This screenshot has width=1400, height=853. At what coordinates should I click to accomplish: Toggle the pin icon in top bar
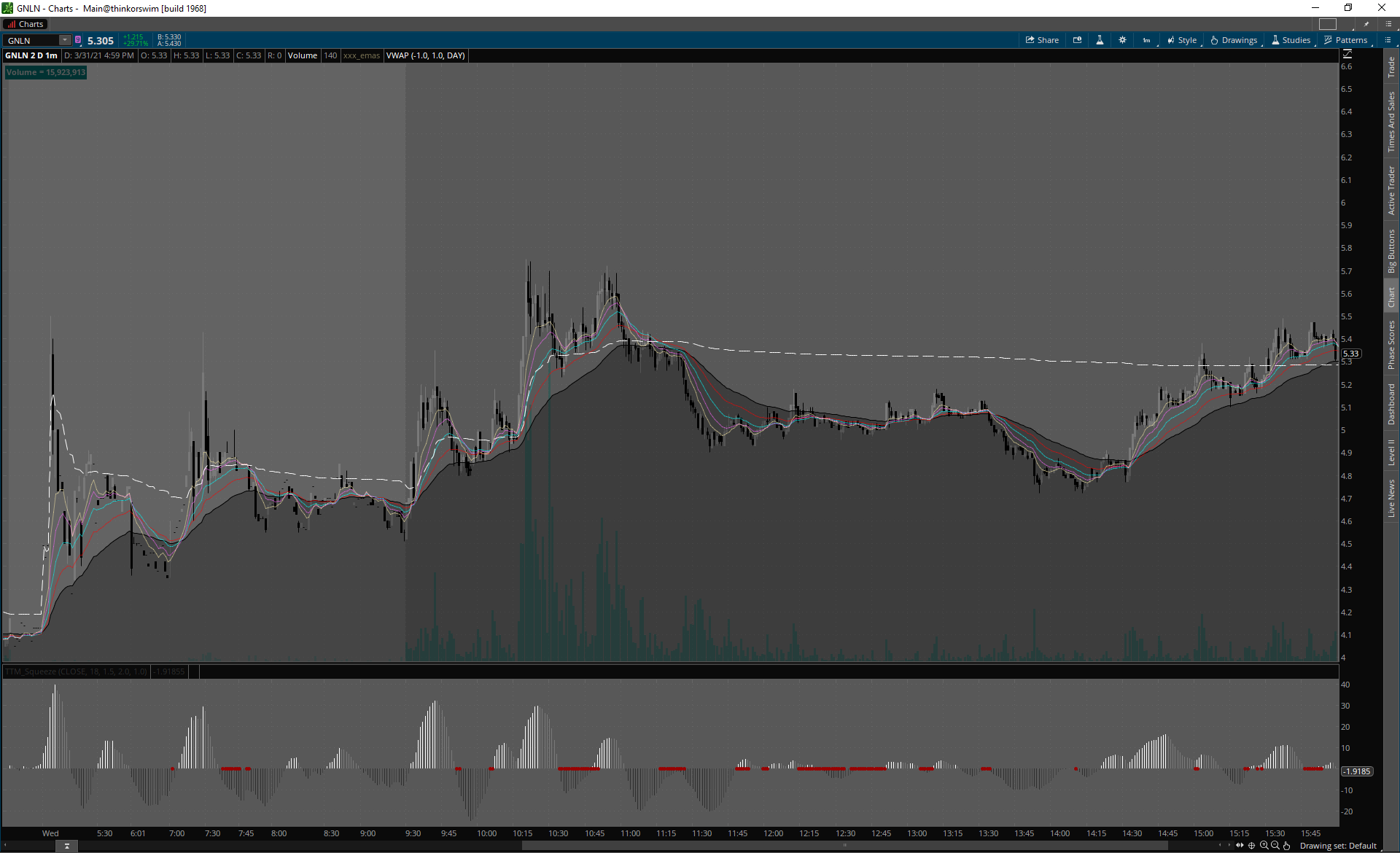[1366, 24]
